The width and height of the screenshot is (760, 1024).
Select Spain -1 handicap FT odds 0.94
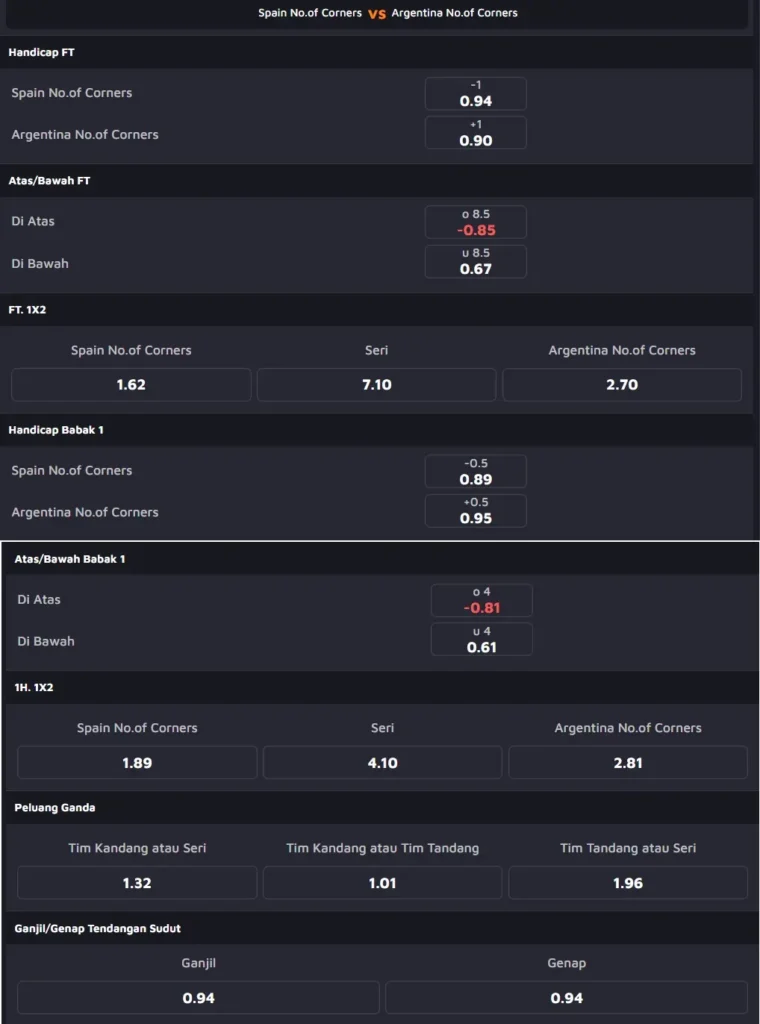[475, 93]
